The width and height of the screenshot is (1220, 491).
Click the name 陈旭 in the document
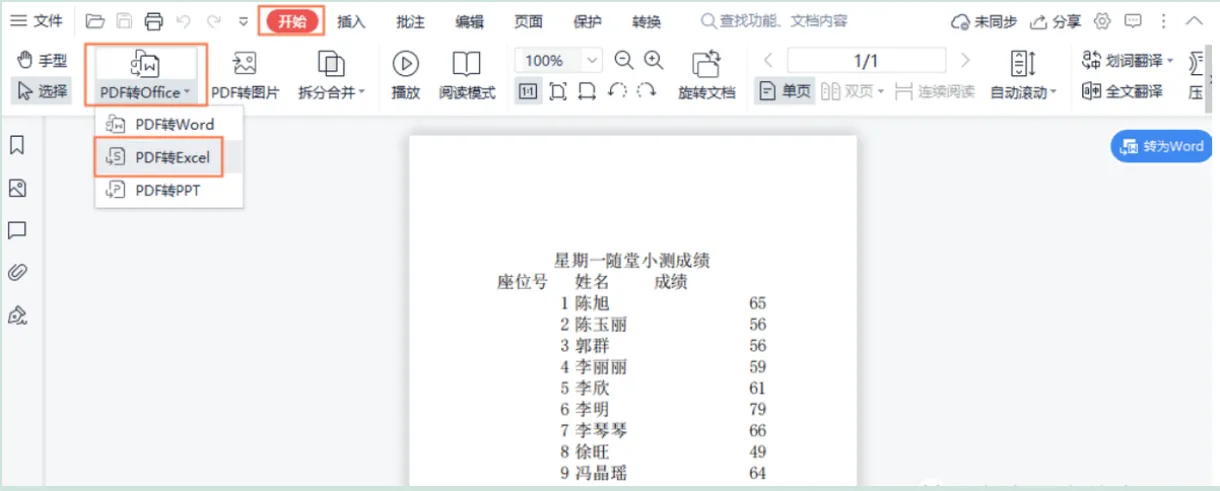[591, 303]
